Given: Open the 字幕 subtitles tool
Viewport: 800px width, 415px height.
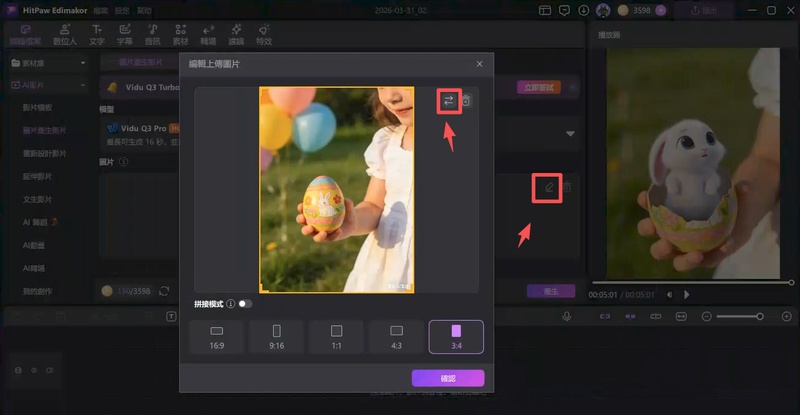Looking at the screenshot, I should click(124, 35).
